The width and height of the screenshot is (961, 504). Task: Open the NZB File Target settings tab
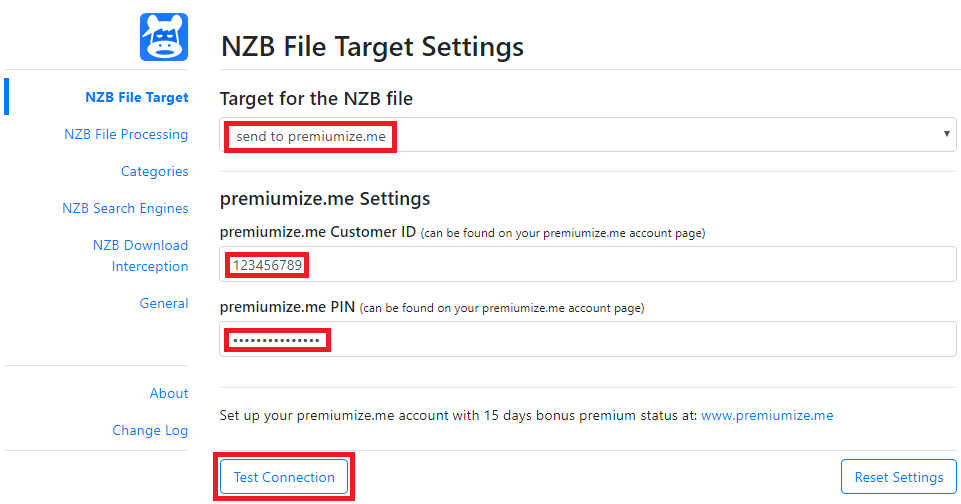(x=137, y=97)
